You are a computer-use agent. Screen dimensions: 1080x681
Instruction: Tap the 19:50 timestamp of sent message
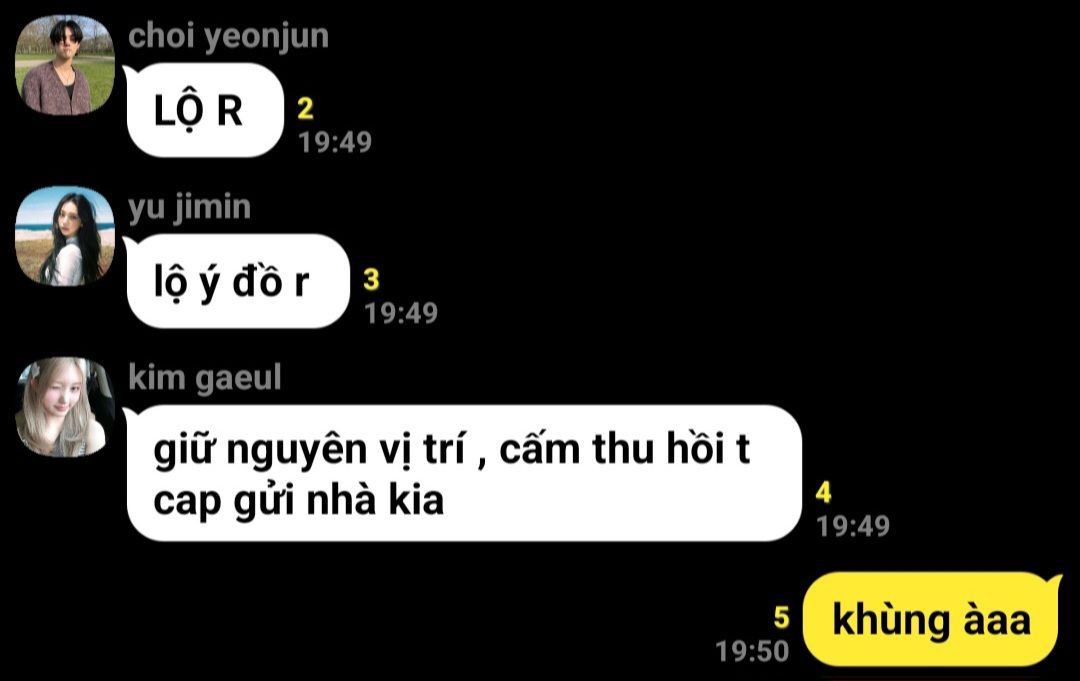(752, 651)
